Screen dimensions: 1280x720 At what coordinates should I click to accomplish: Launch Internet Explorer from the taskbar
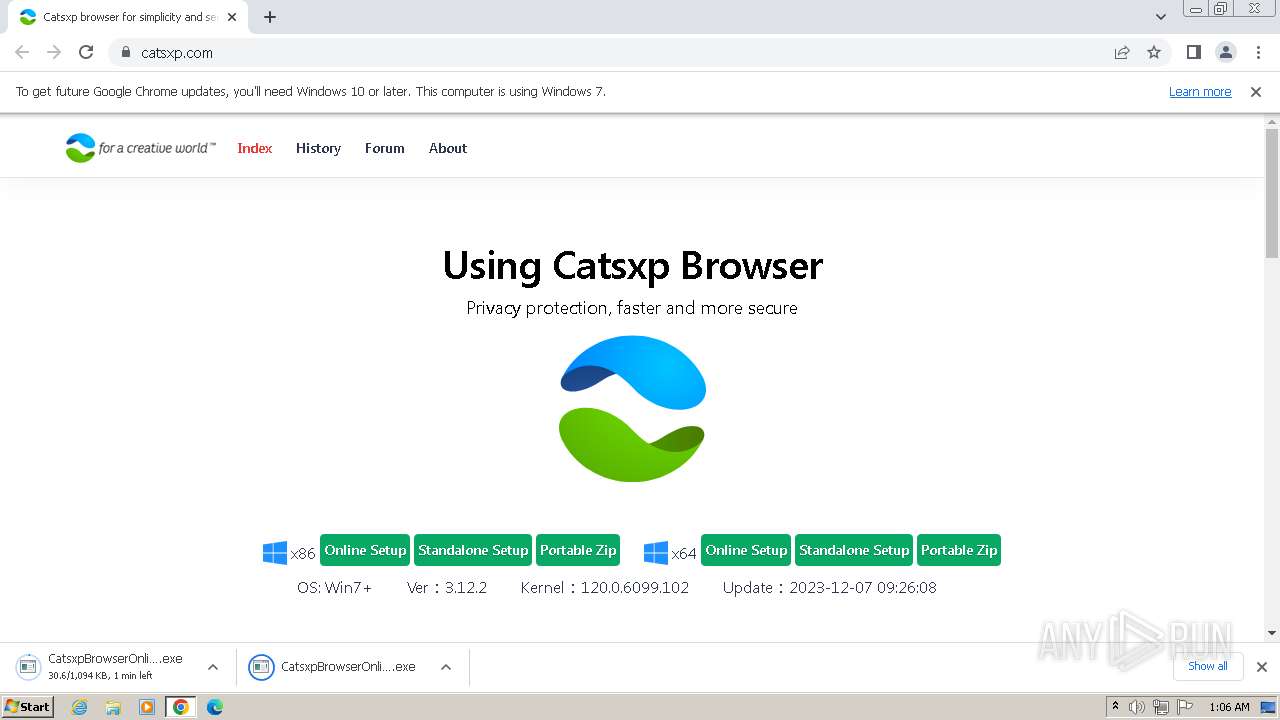(79, 707)
